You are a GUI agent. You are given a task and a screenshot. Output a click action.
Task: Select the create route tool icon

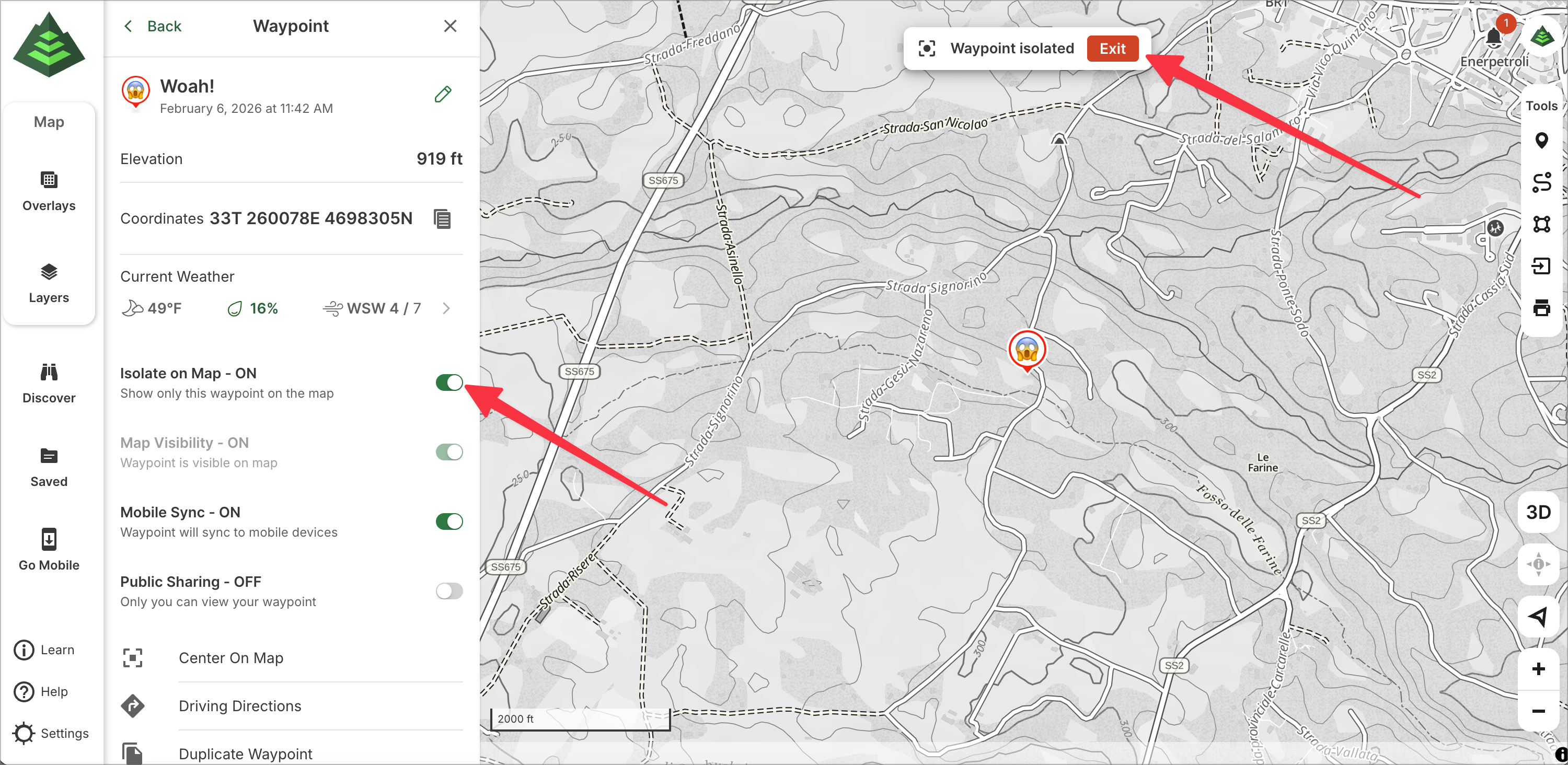(1541, 182)
